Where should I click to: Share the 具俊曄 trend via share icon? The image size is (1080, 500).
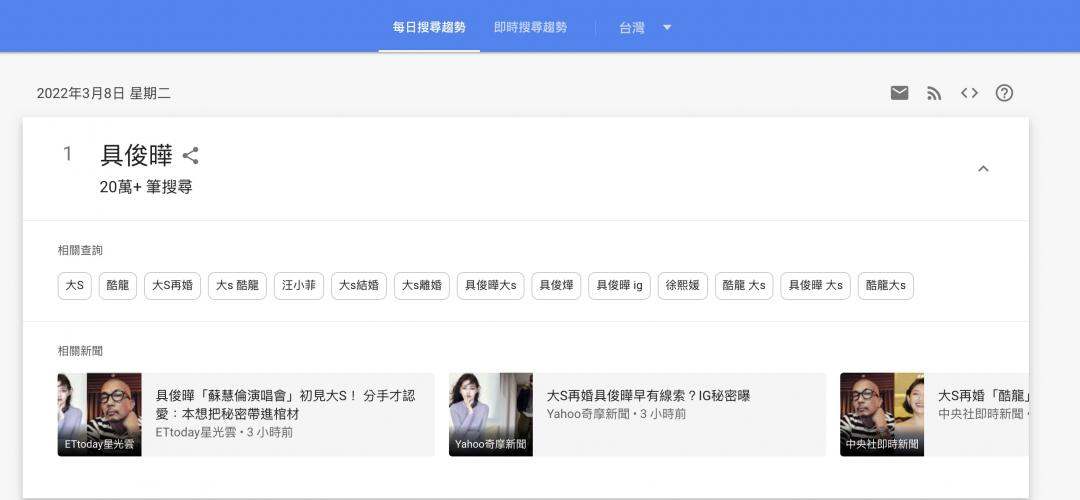point(191,155)
